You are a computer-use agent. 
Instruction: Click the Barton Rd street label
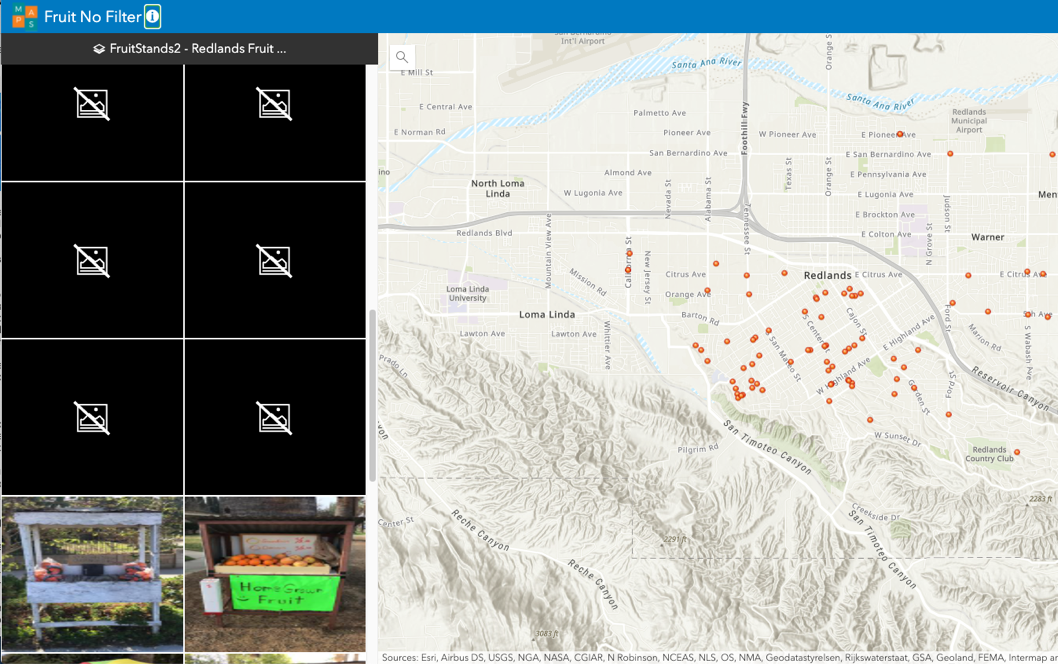coord(700,318)
